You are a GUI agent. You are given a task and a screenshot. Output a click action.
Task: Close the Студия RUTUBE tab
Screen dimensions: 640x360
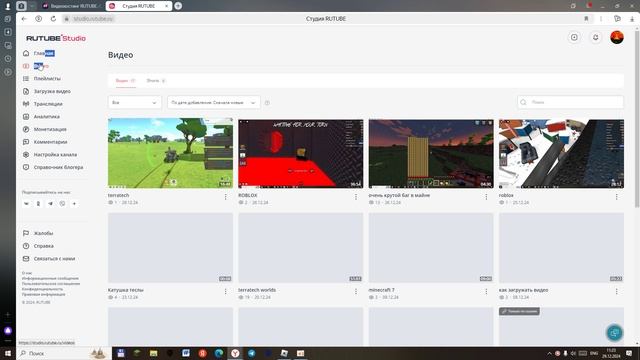[167, 6]
